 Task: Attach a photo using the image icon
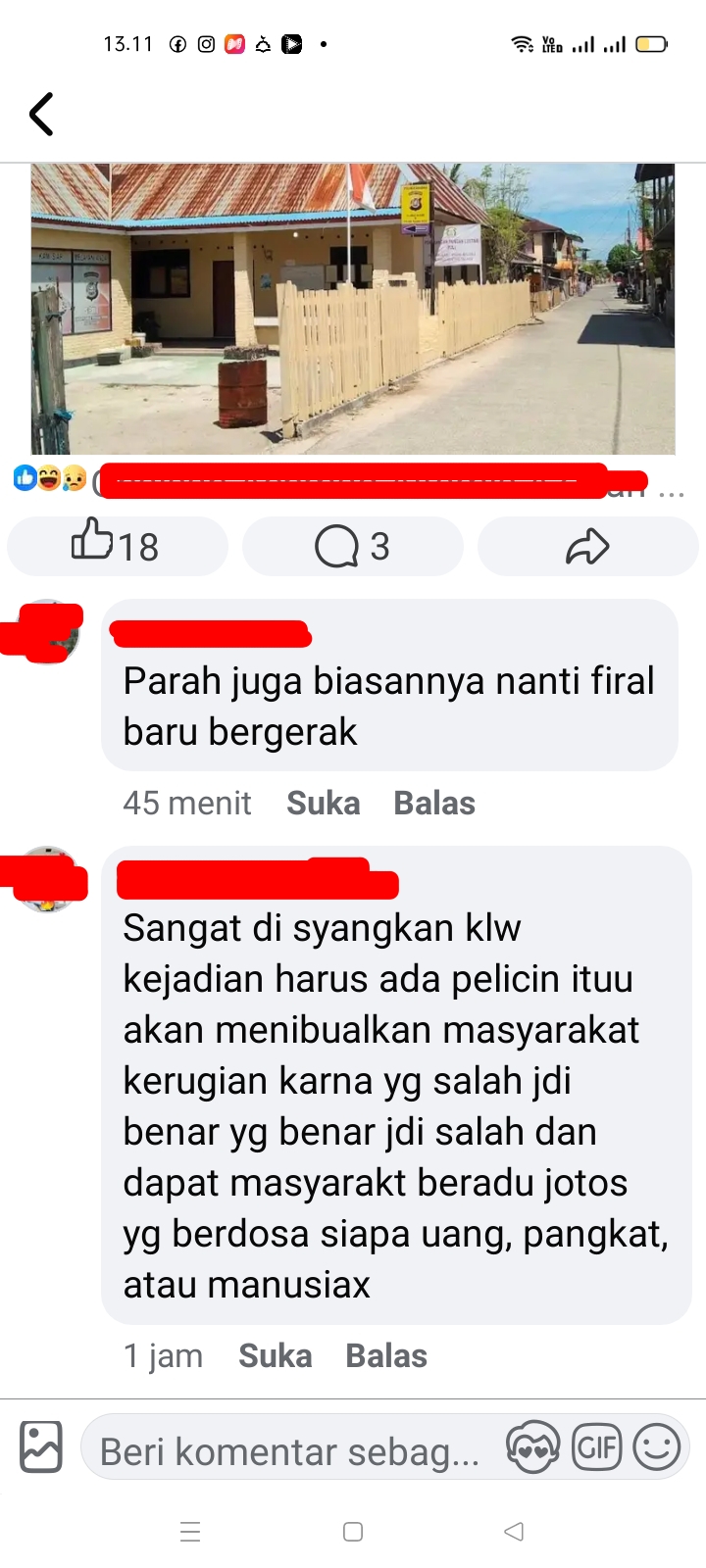click(41, 1446)
